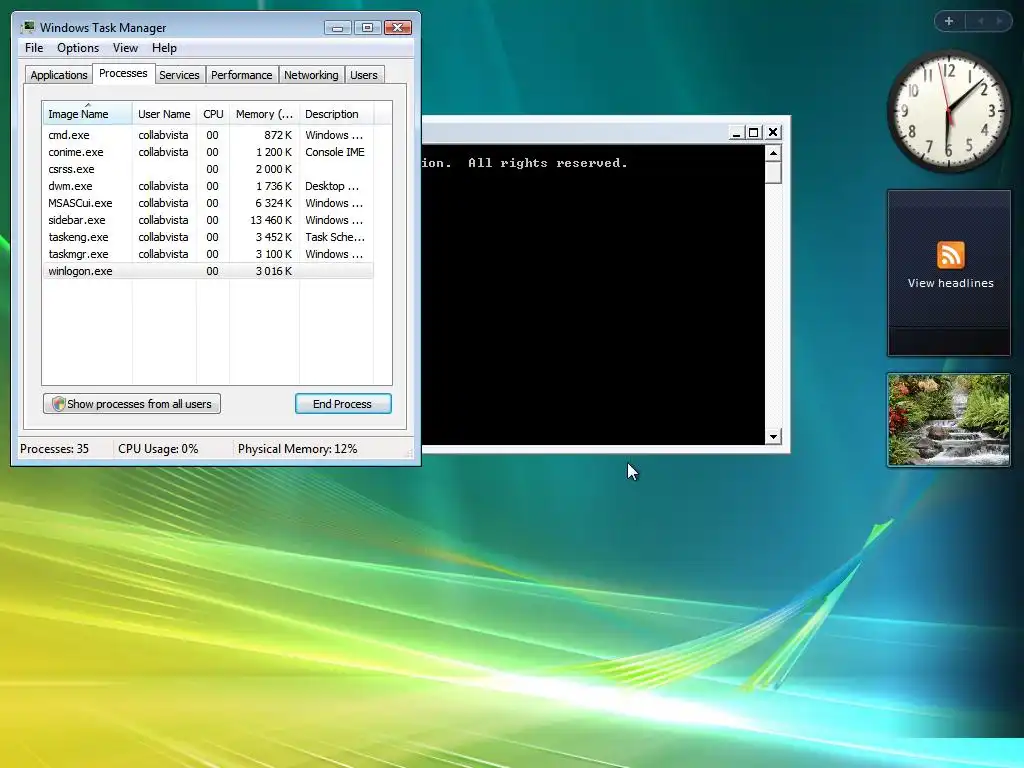
Task: Sort by the User Name column header
Action: click(164, 114)
